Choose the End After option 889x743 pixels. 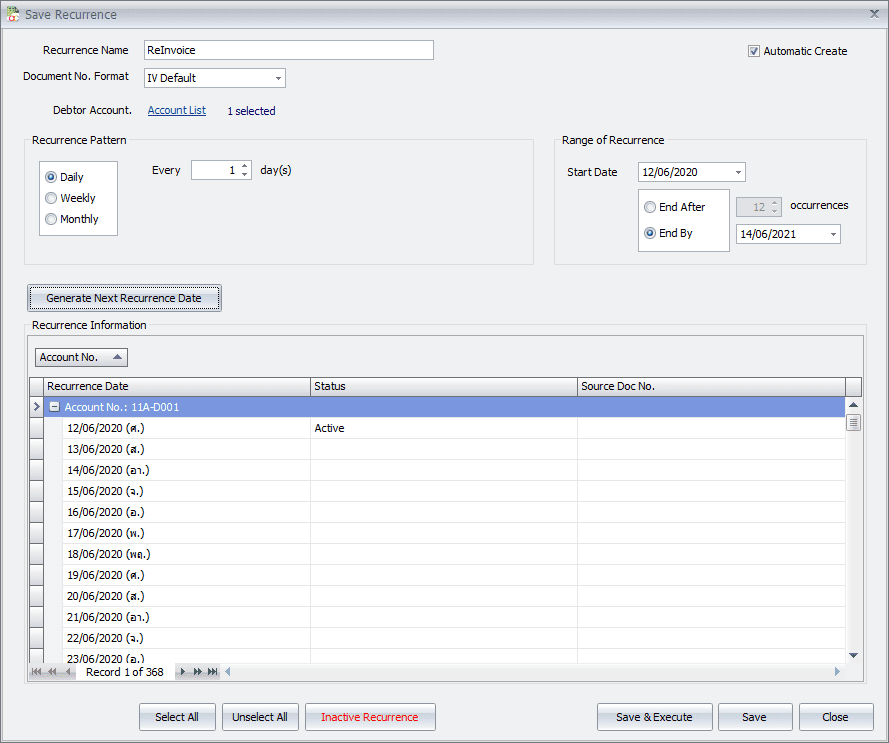tap(651, 207)
